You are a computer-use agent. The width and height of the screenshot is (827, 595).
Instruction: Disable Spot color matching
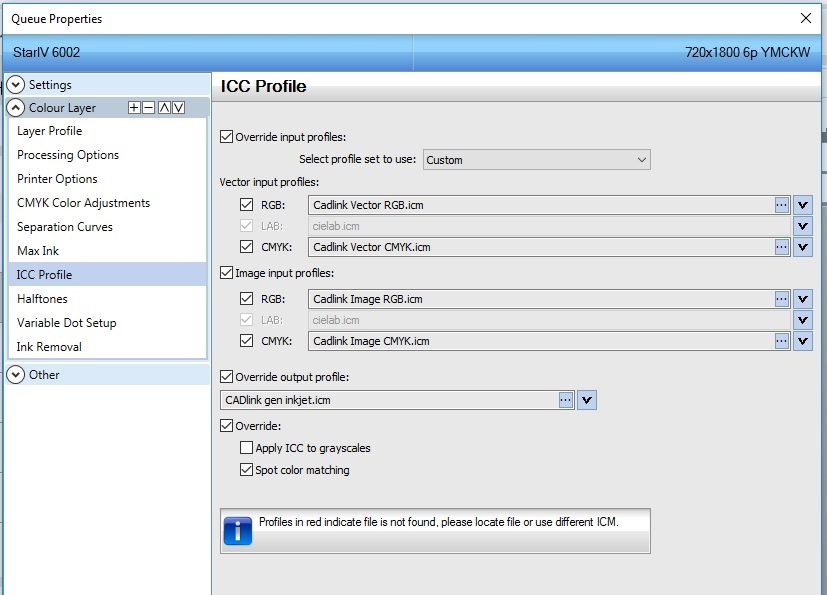(246, 469)
